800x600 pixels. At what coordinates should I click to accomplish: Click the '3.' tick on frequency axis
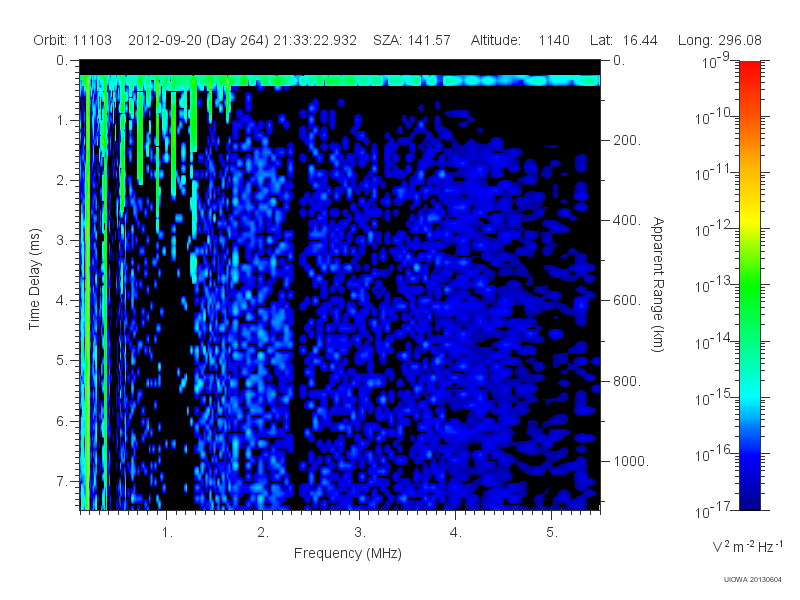(360, 533)
